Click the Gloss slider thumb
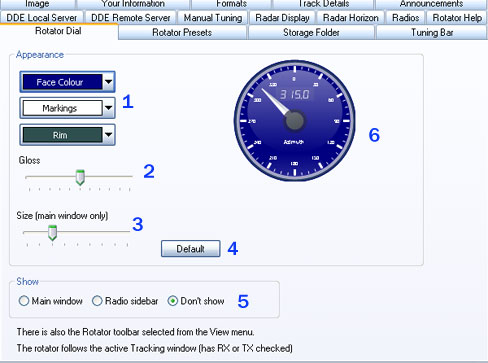This screenshot has width=488, height=363. tap(80, 177)
